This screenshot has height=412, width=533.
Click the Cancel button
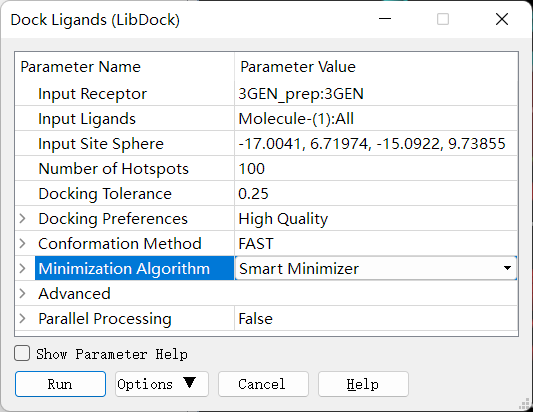tap(263, 384)
